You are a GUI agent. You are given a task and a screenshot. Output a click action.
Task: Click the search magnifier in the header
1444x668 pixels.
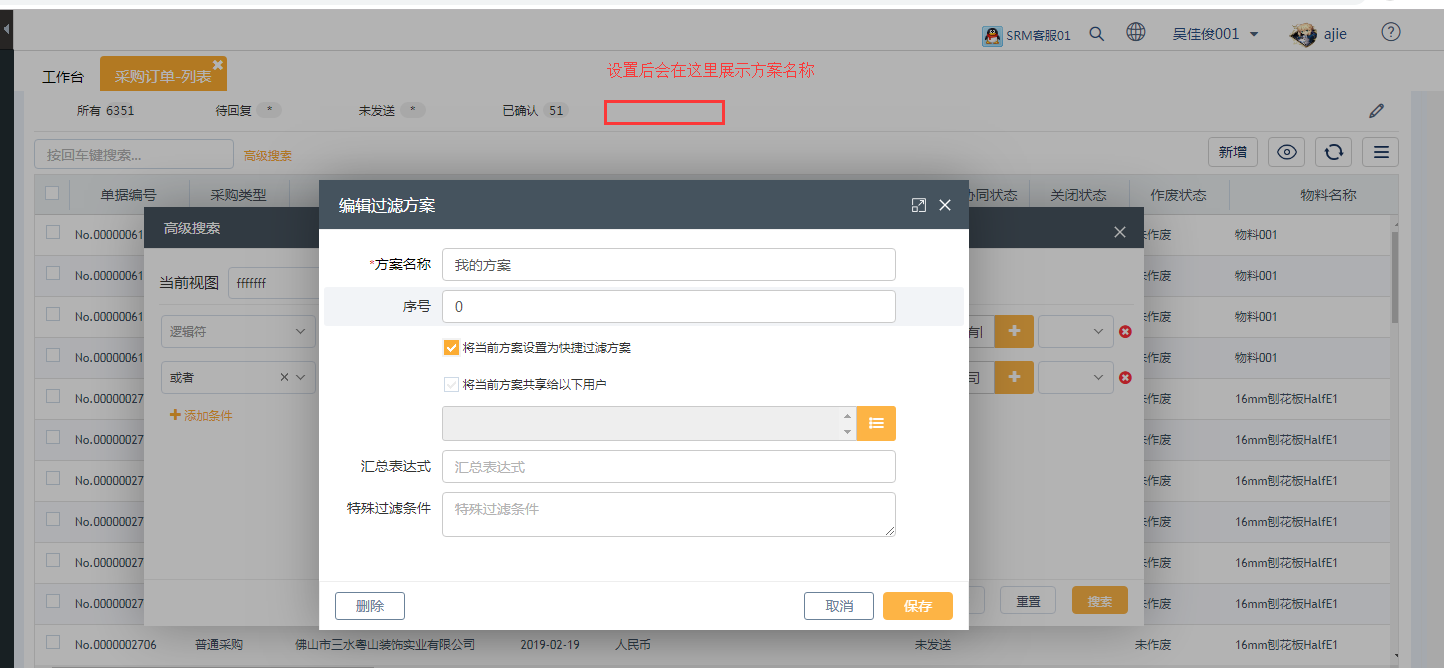(x=1097, y=34)
